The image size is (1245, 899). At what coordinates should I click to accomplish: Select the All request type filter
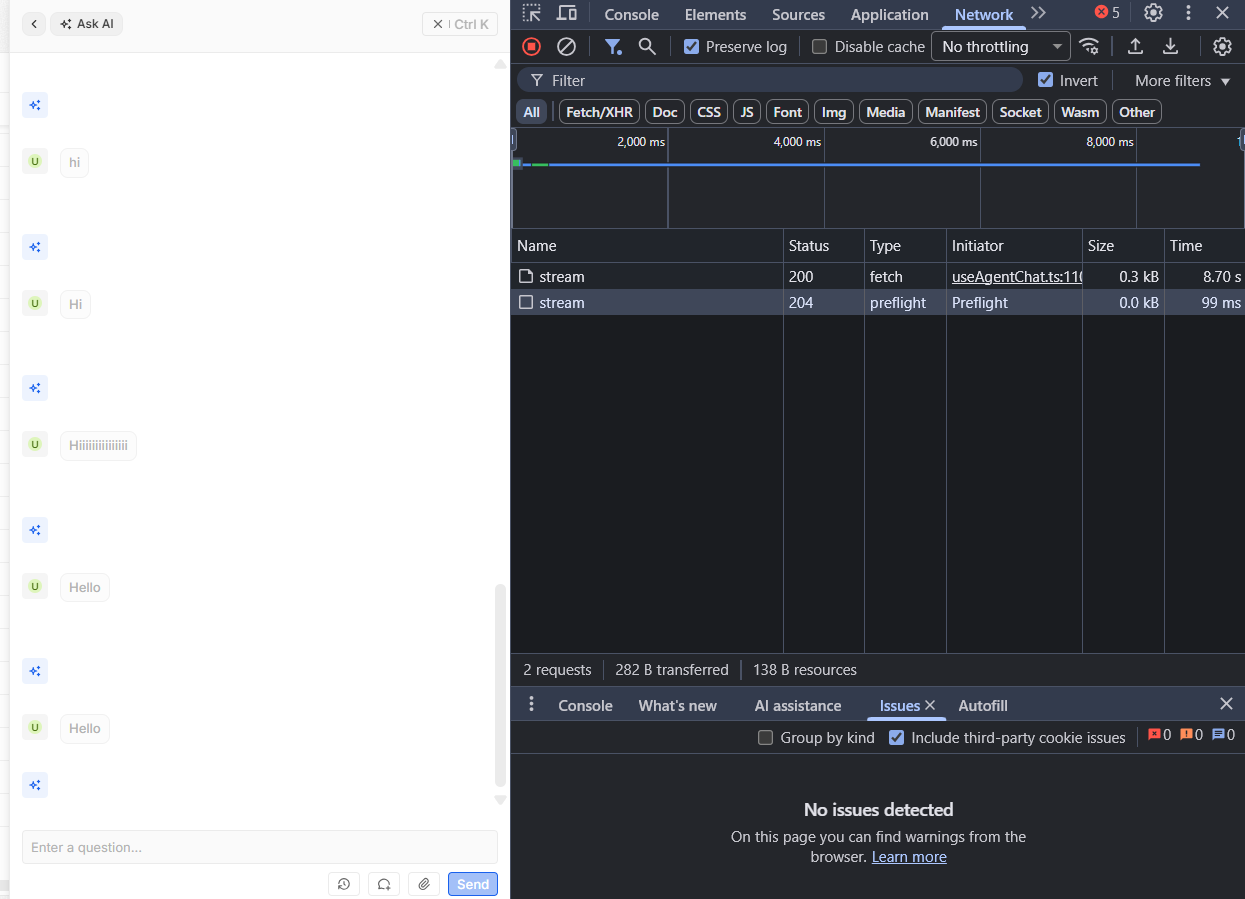(x=531, y=112)
